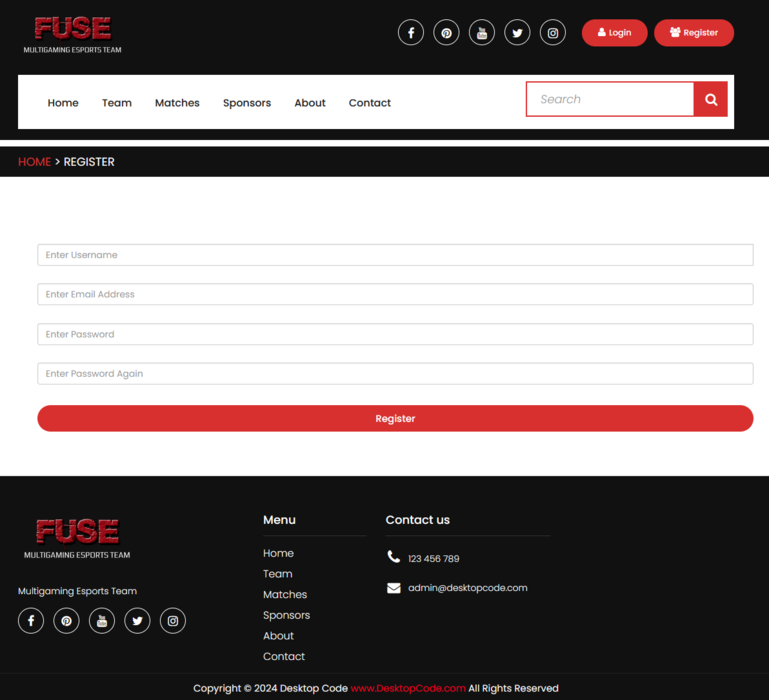Open Facebook icon in the header
Viewport: 769px width, 700px height.
point(410,33)
